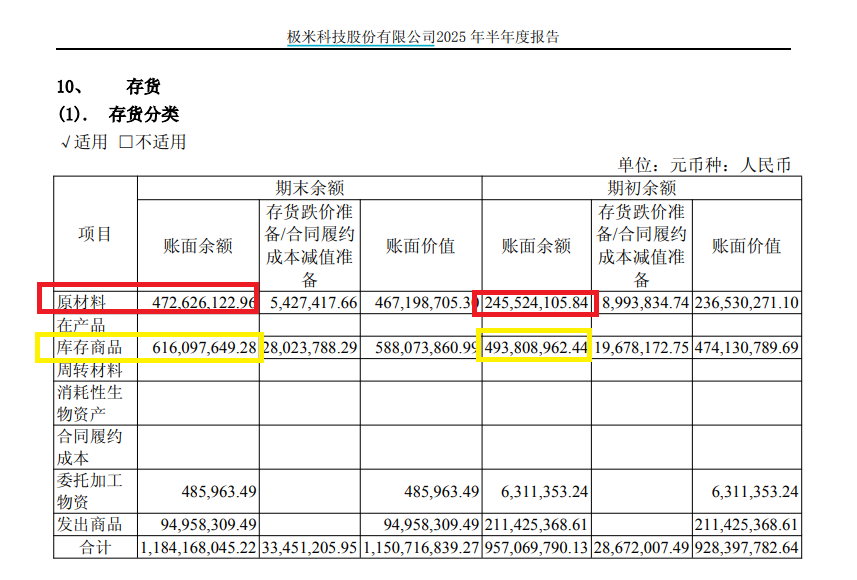The height and width of the screenshot is (580, 857).
Task: Select beginning raw materials balance 245,524,105.84
Action: click(536, 302)
